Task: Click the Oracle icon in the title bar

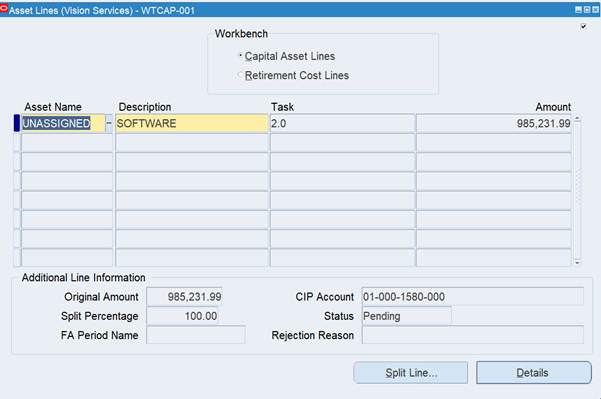Action: (4, 8)
